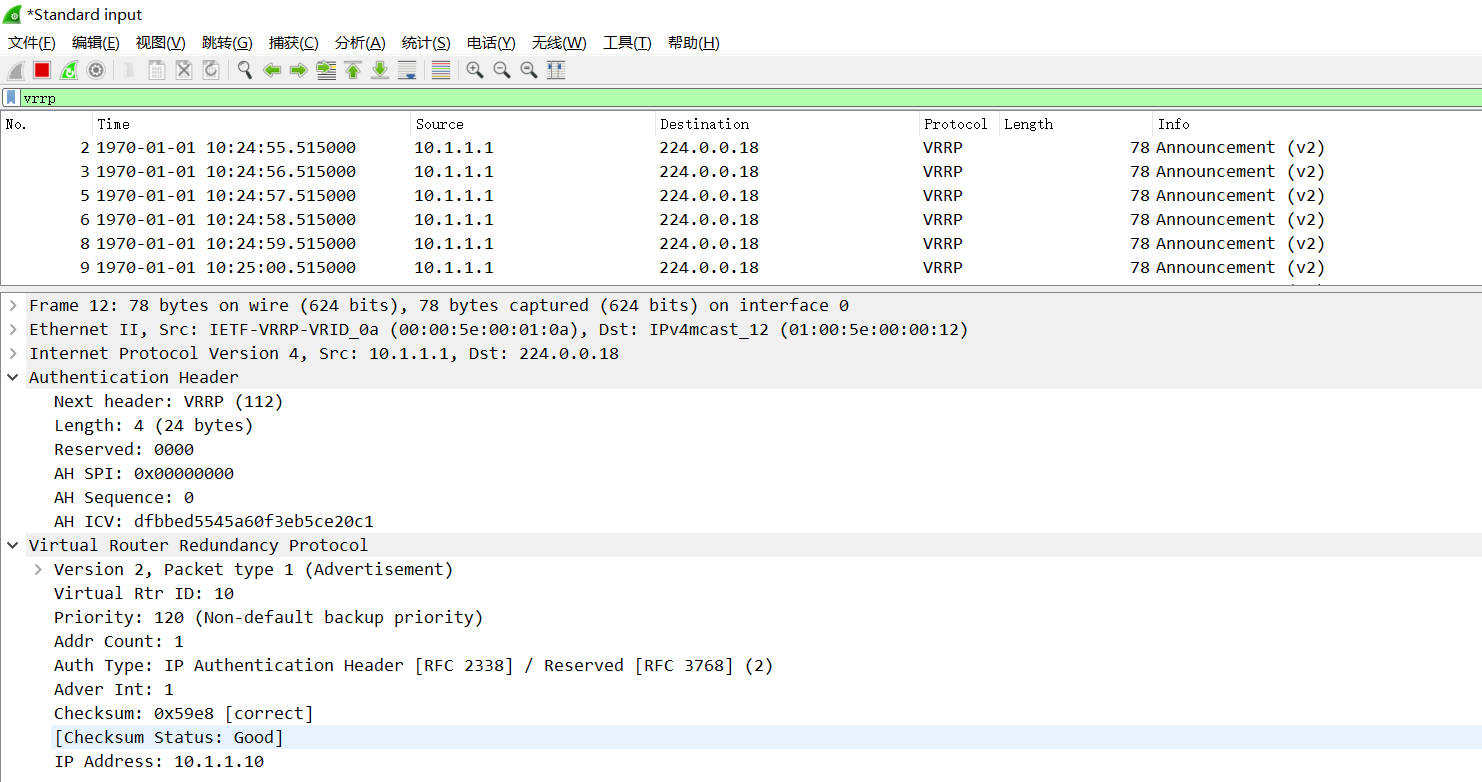Image resolution: width=1482 pixels, height=782 pixels.
Task: Click the display filter bookmark icon
Action: pos(11,98)
